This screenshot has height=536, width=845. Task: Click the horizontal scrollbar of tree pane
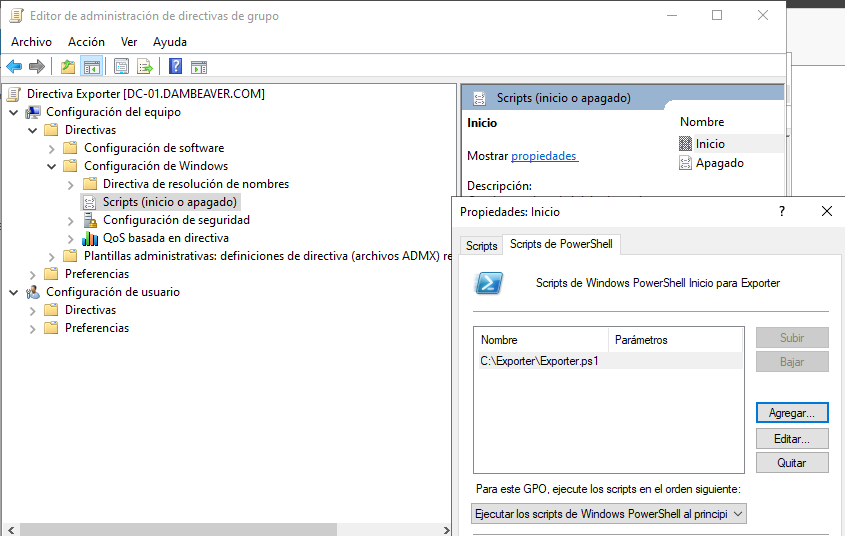click(x=178, y=530)
